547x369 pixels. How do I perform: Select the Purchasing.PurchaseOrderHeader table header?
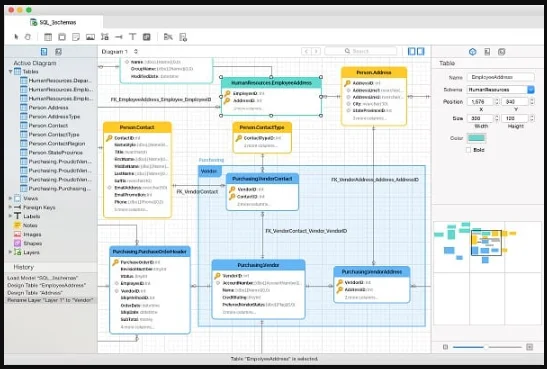pyautogui.click(x=150, y=251)
